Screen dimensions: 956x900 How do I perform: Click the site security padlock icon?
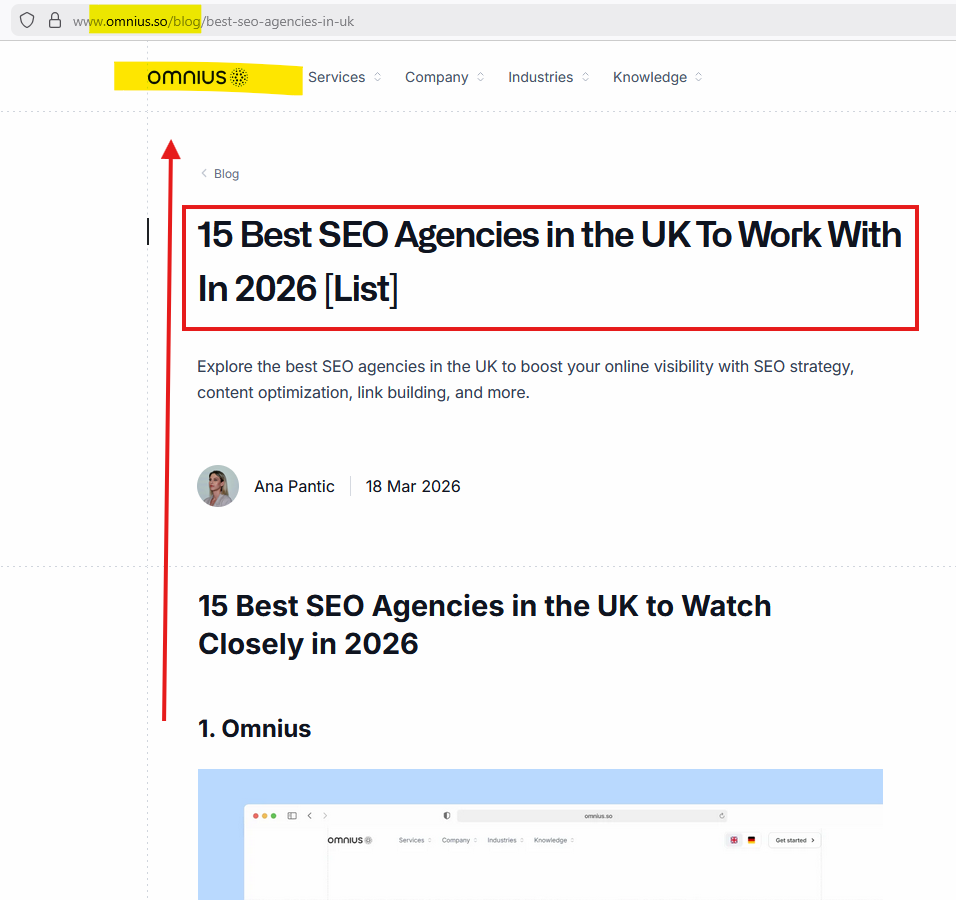(55, 20)
